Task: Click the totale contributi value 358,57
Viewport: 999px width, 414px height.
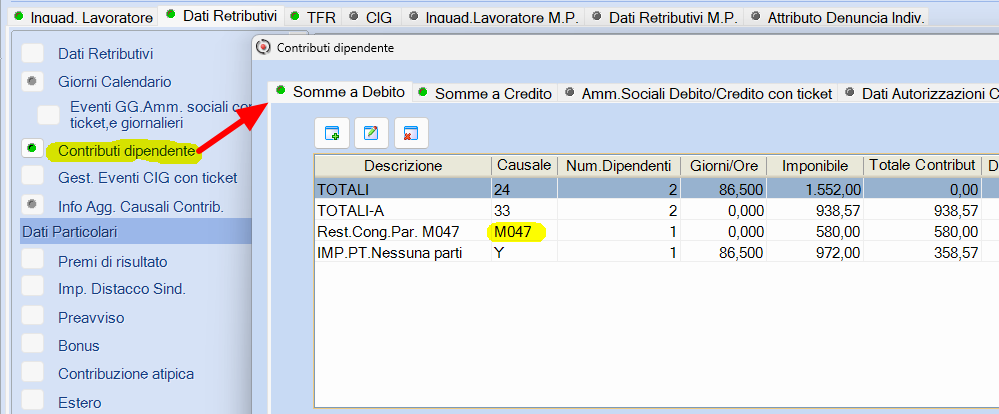Action: (x=923, y=252)
